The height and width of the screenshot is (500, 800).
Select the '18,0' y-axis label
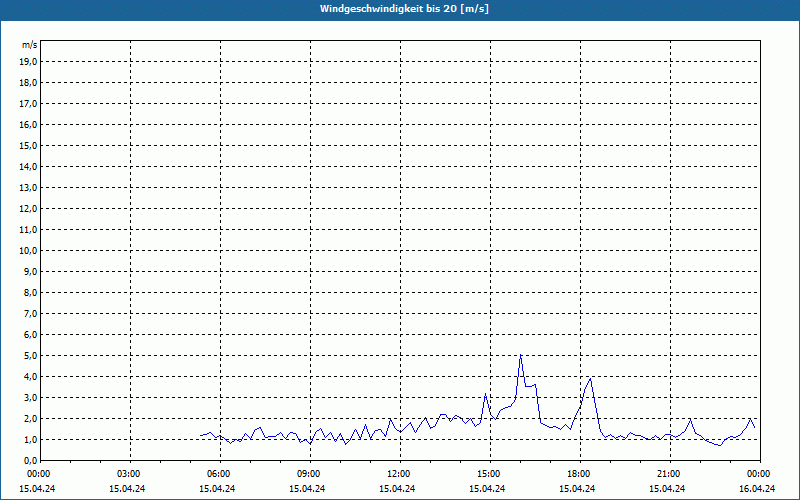(x=28, y=83)
